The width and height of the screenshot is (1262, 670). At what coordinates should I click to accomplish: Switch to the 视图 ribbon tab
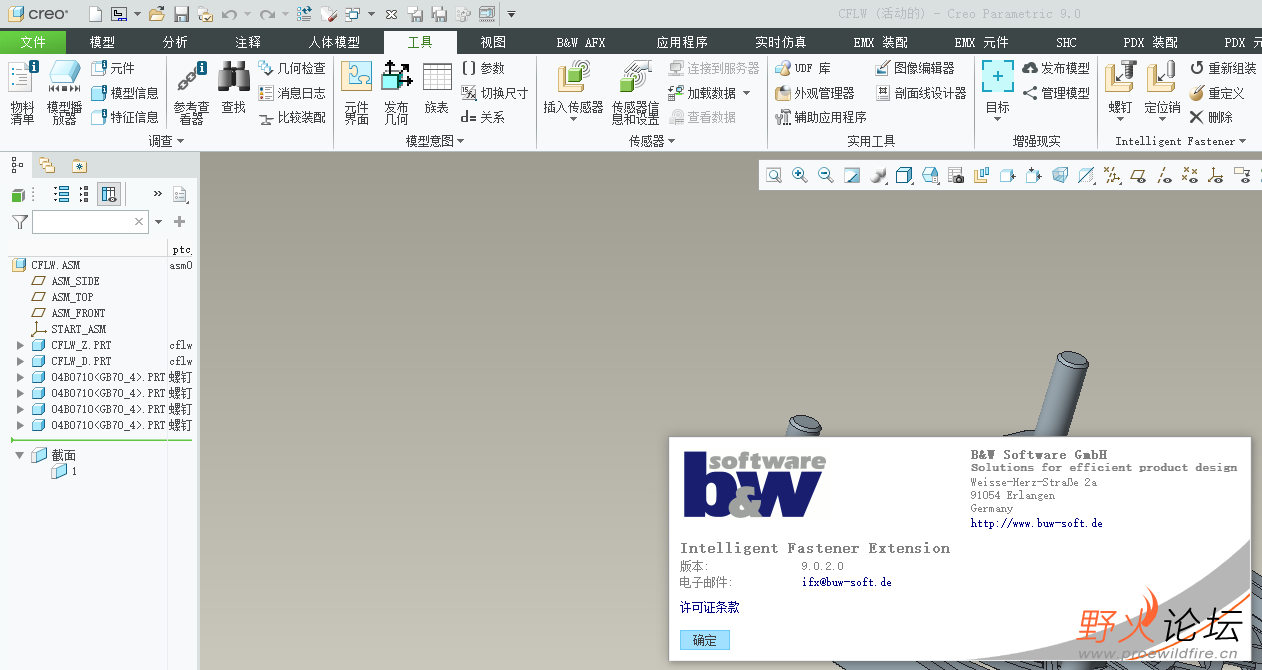coord(493,42)
